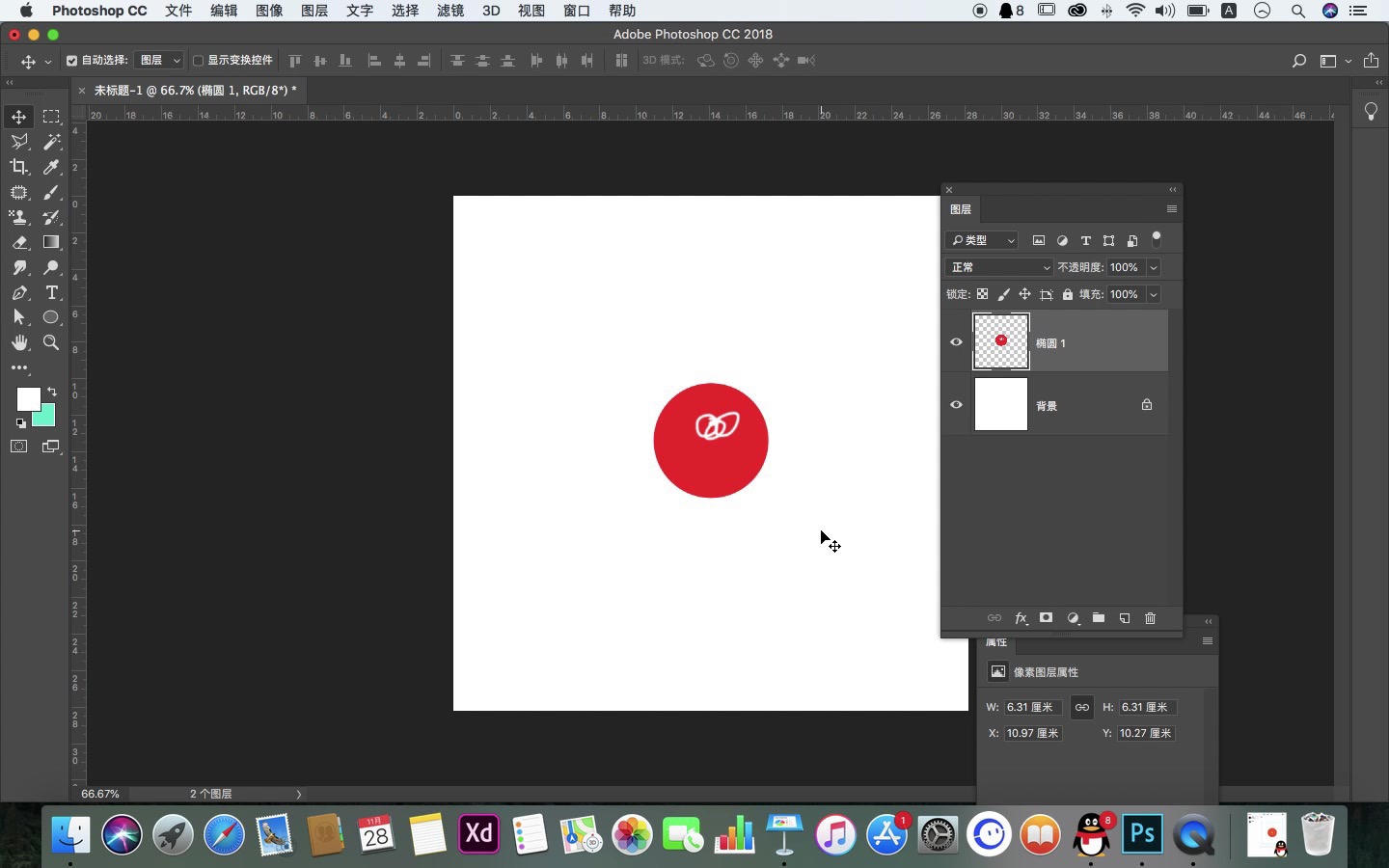The width and height of the screenshot is (1389, 868).
Task: Select the Zoom tool in toolbox
Action: click(51, 342)
